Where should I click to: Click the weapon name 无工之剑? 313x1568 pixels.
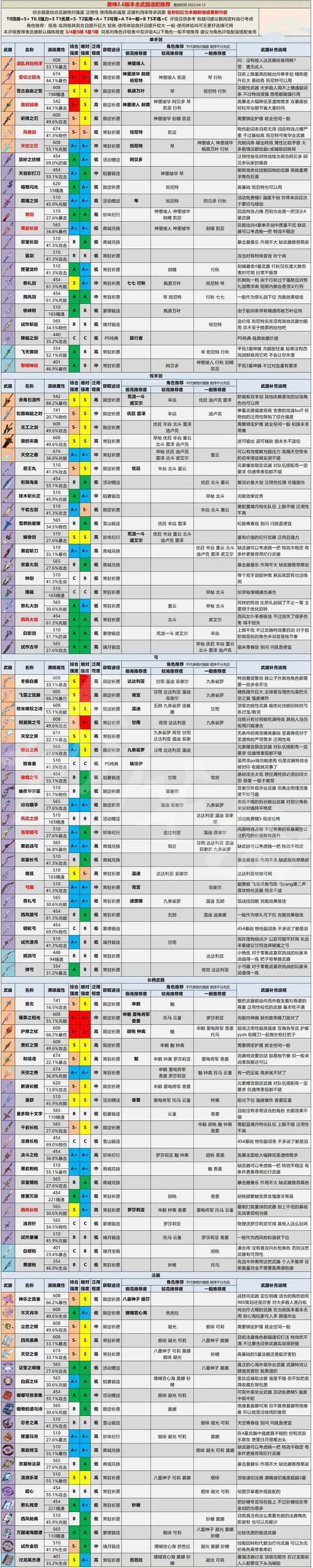30,427
